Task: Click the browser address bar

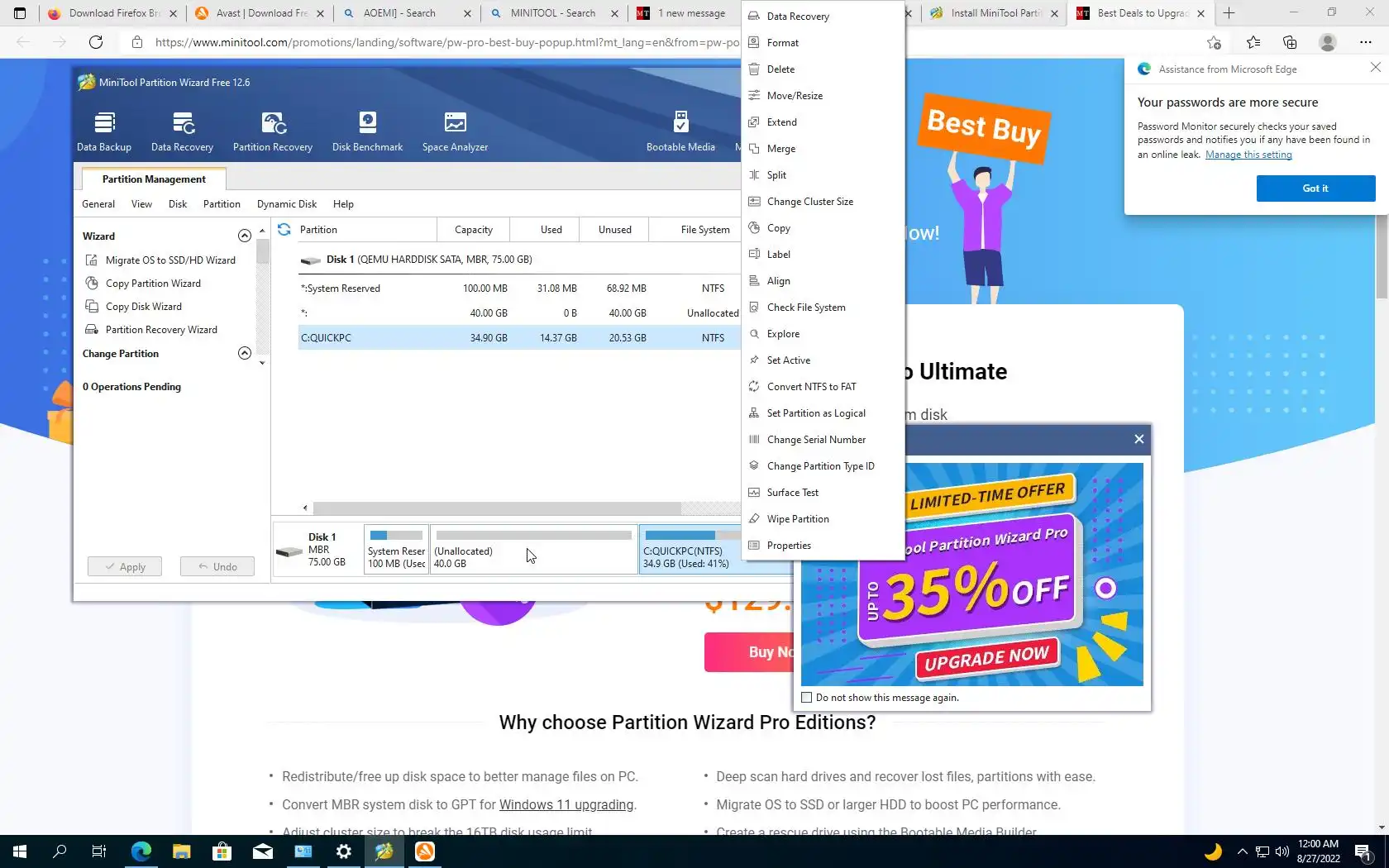Action: coord(446,42)
